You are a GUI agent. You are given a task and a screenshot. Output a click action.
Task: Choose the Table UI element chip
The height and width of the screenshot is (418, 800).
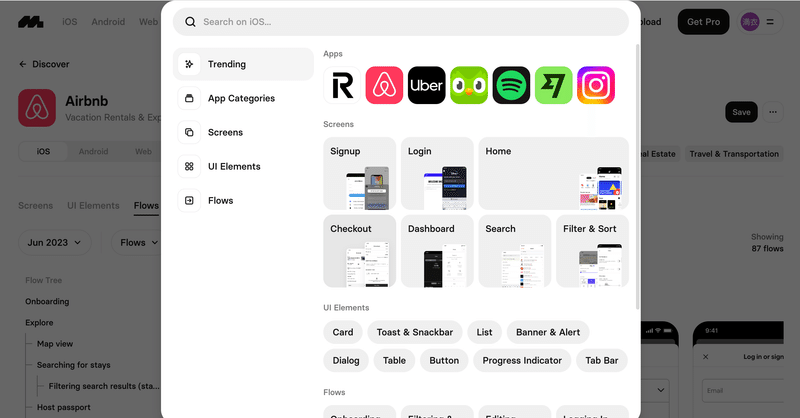pyautogui.click(x=394, y=361)
